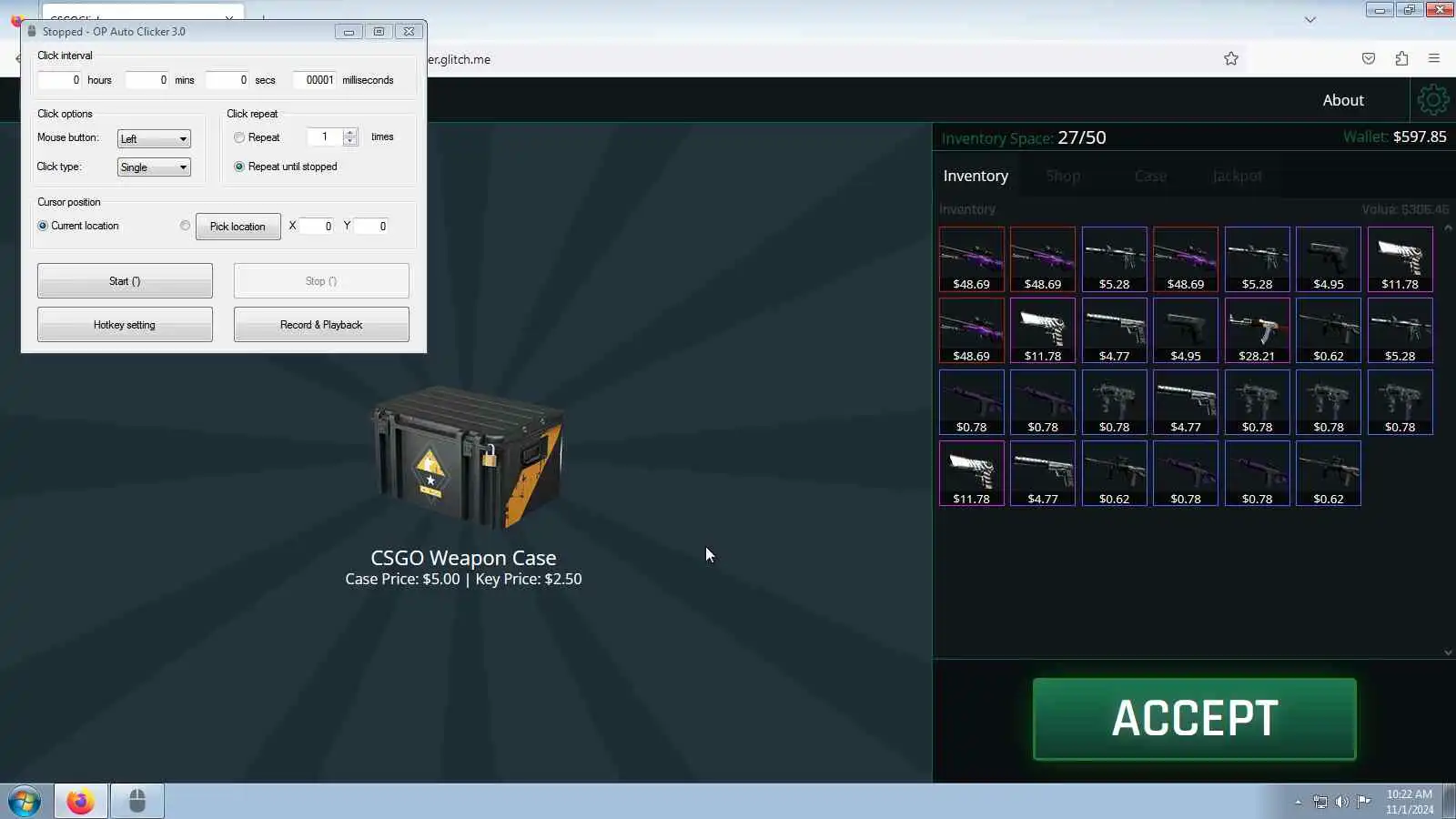Open Record & Playback in OP Auto Clicker

[321, 325]
